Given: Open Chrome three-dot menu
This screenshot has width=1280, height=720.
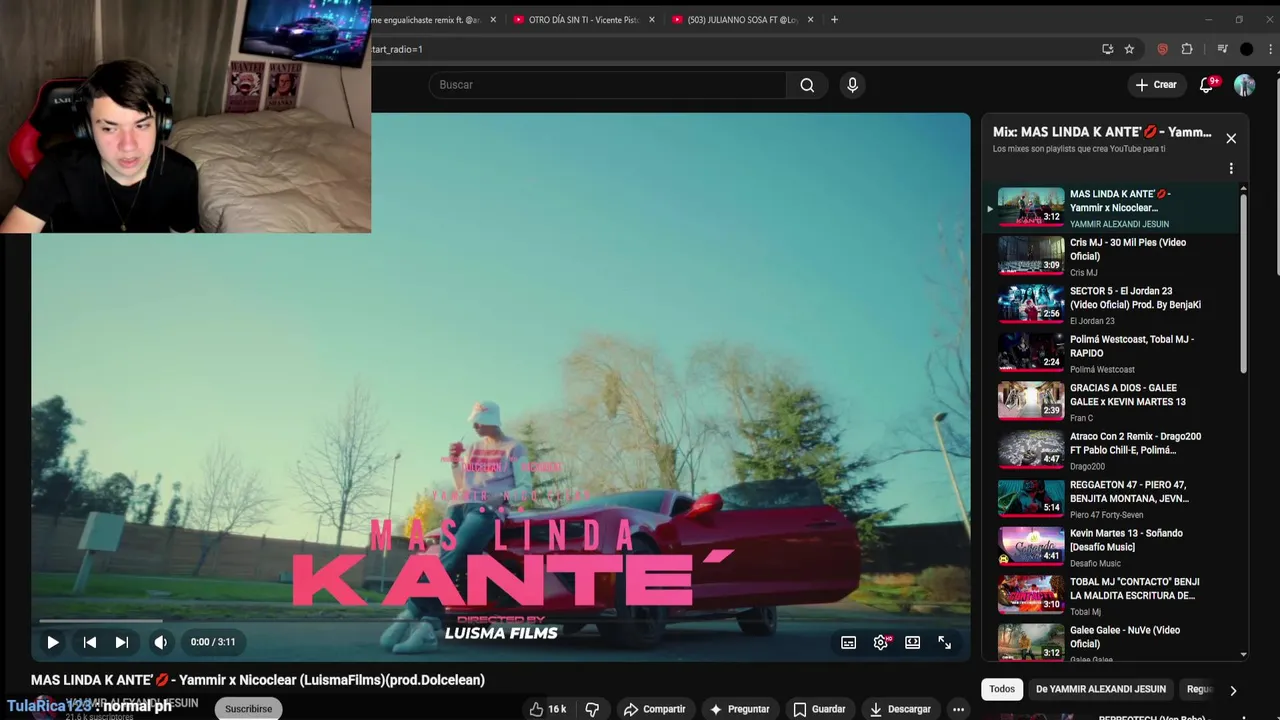Looking at the screenshot, I should click(1271, 49).
